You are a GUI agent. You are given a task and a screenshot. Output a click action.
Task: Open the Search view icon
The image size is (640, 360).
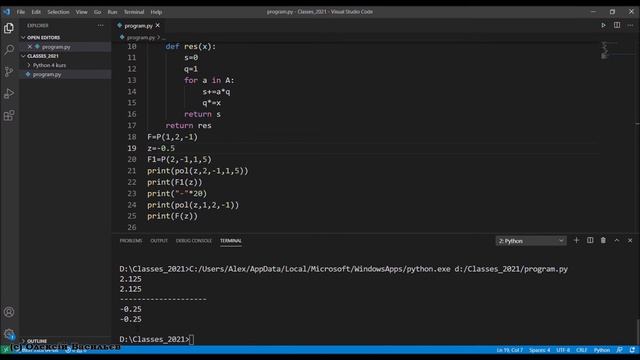(x=9, y=50)
